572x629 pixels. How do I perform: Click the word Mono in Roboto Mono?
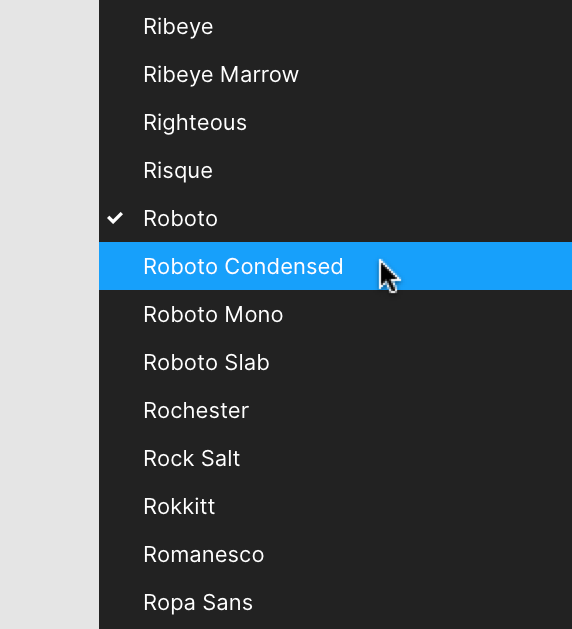click(254, 314)
